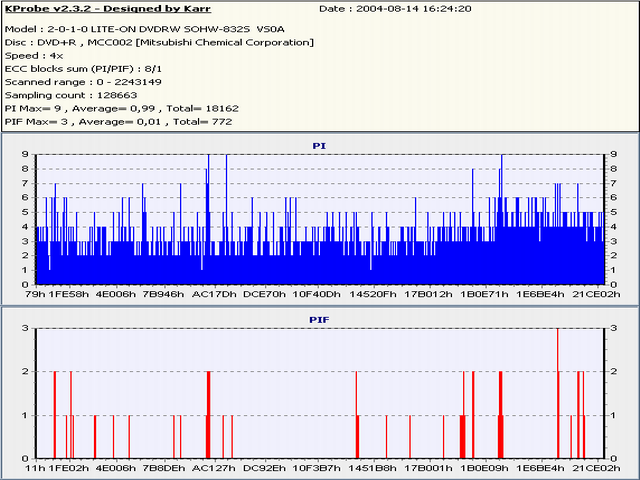Select the Disc line 'DVD+R , MCC002'

coord(84,42)
